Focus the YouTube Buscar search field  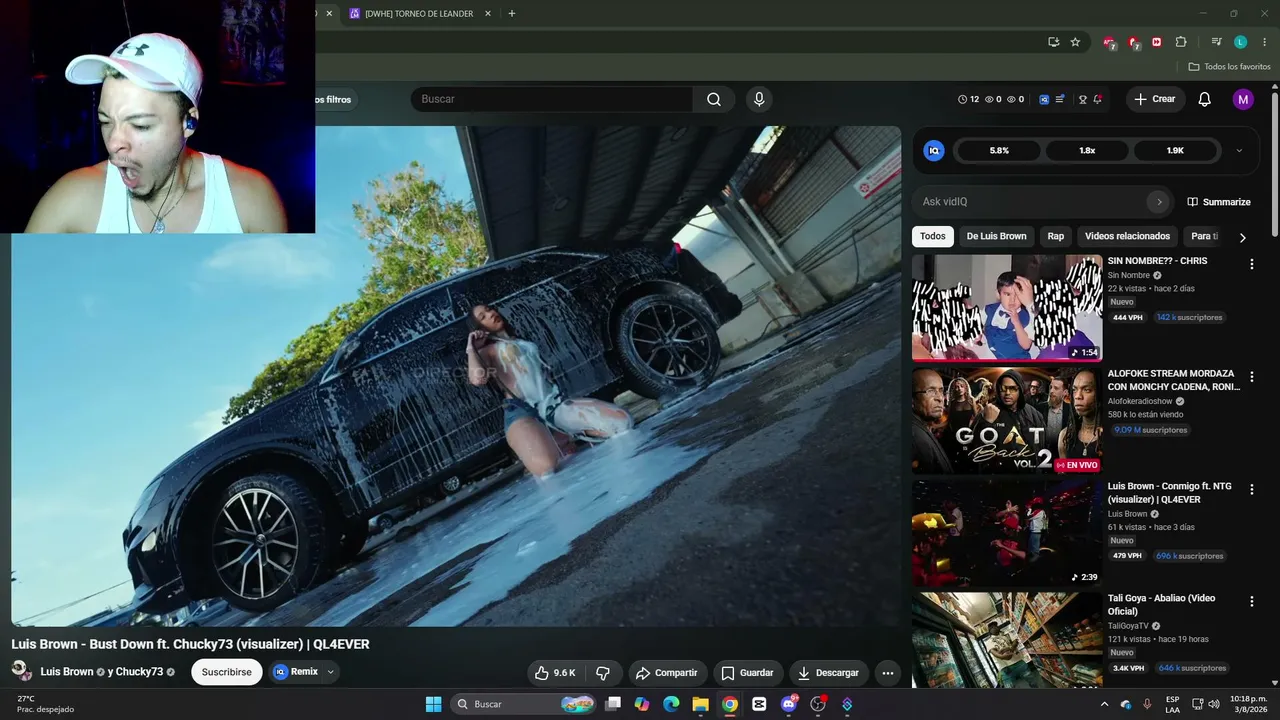coord(552,99)
